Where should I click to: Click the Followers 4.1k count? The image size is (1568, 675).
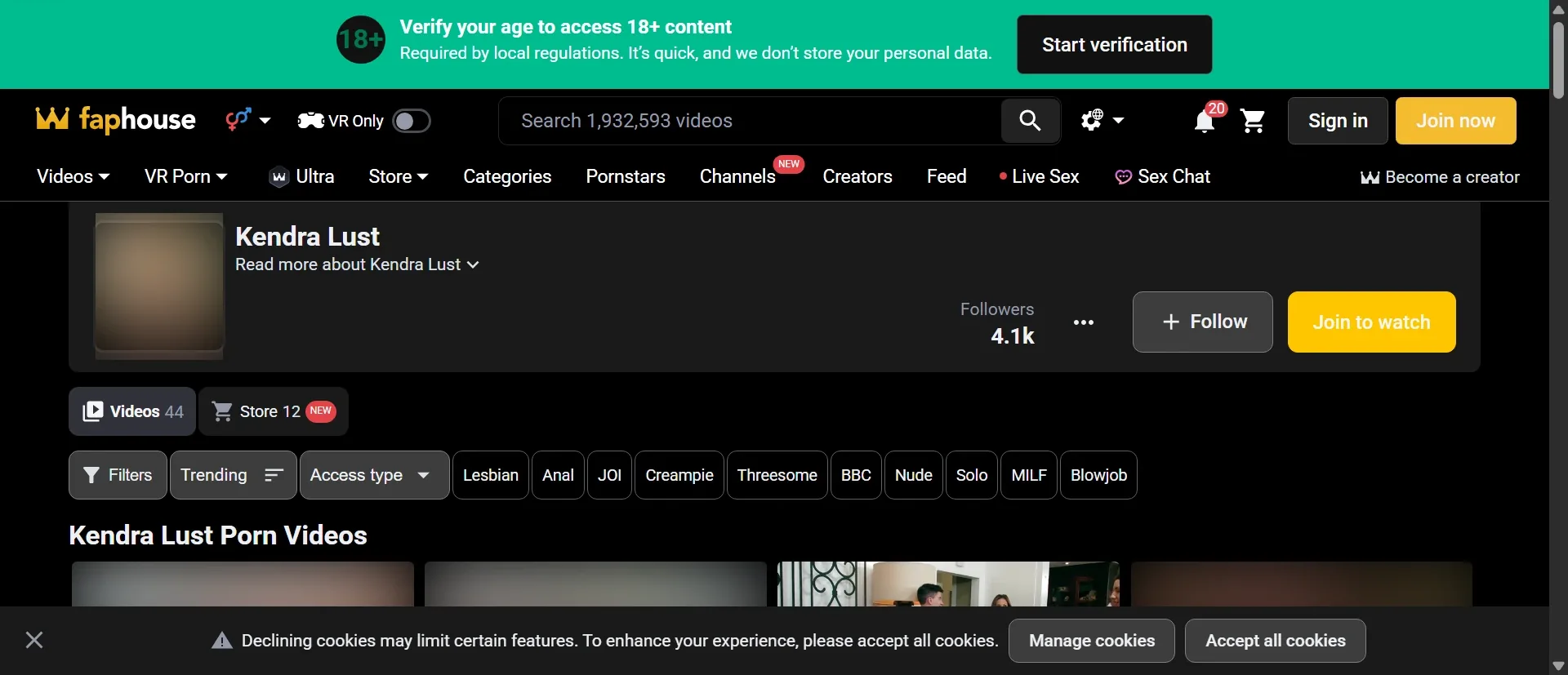(997, 323)
